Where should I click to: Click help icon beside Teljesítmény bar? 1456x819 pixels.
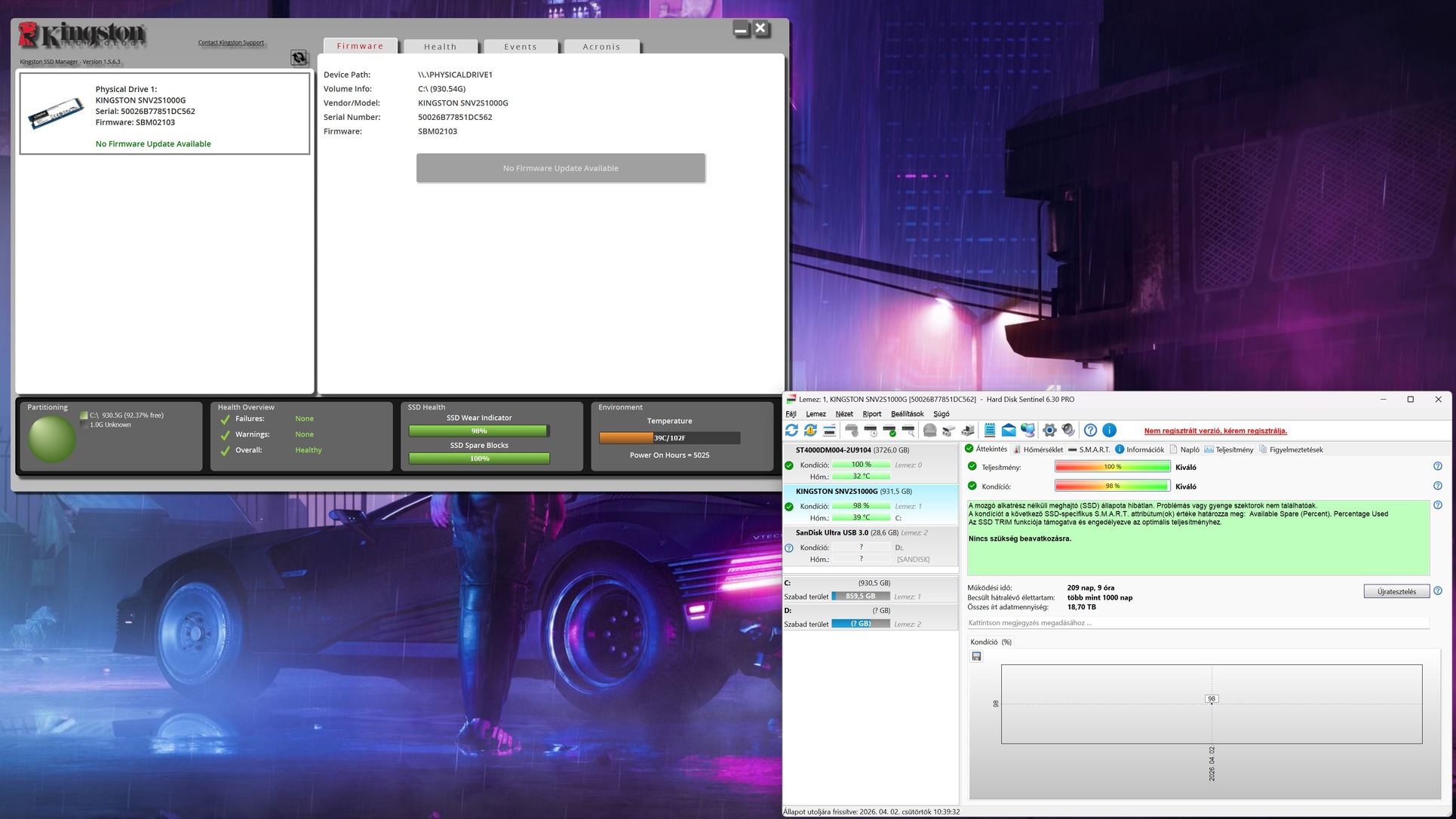click(x=1437, y=467)
